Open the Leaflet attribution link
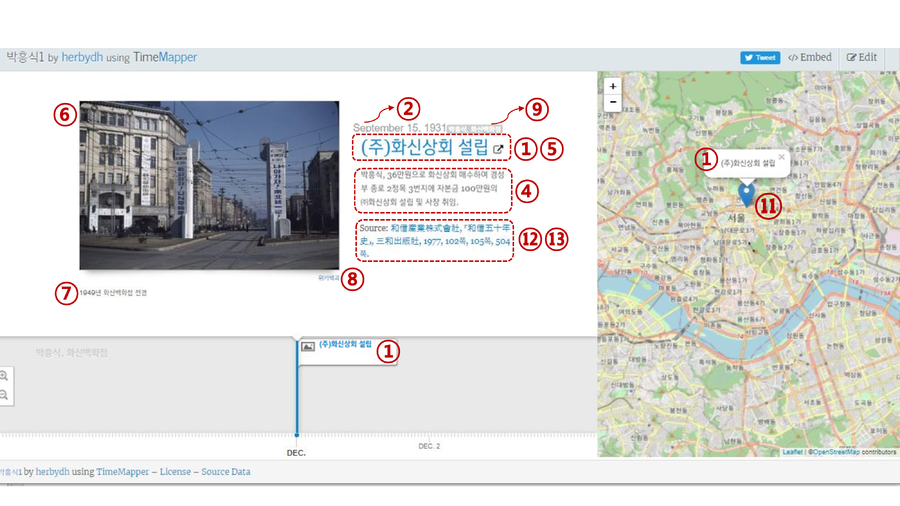The image size is (900, 506). 792,452
